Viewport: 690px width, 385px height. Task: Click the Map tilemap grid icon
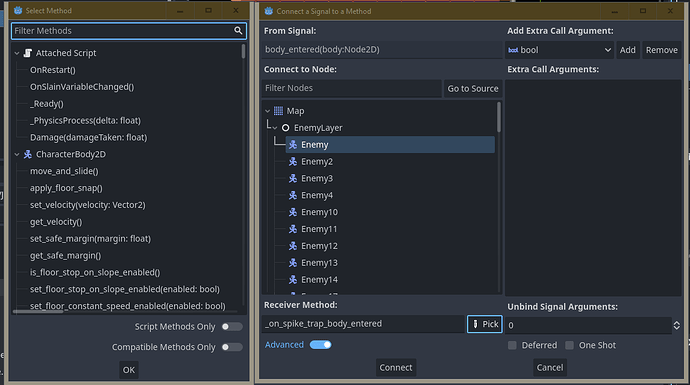tap(279, 111)
